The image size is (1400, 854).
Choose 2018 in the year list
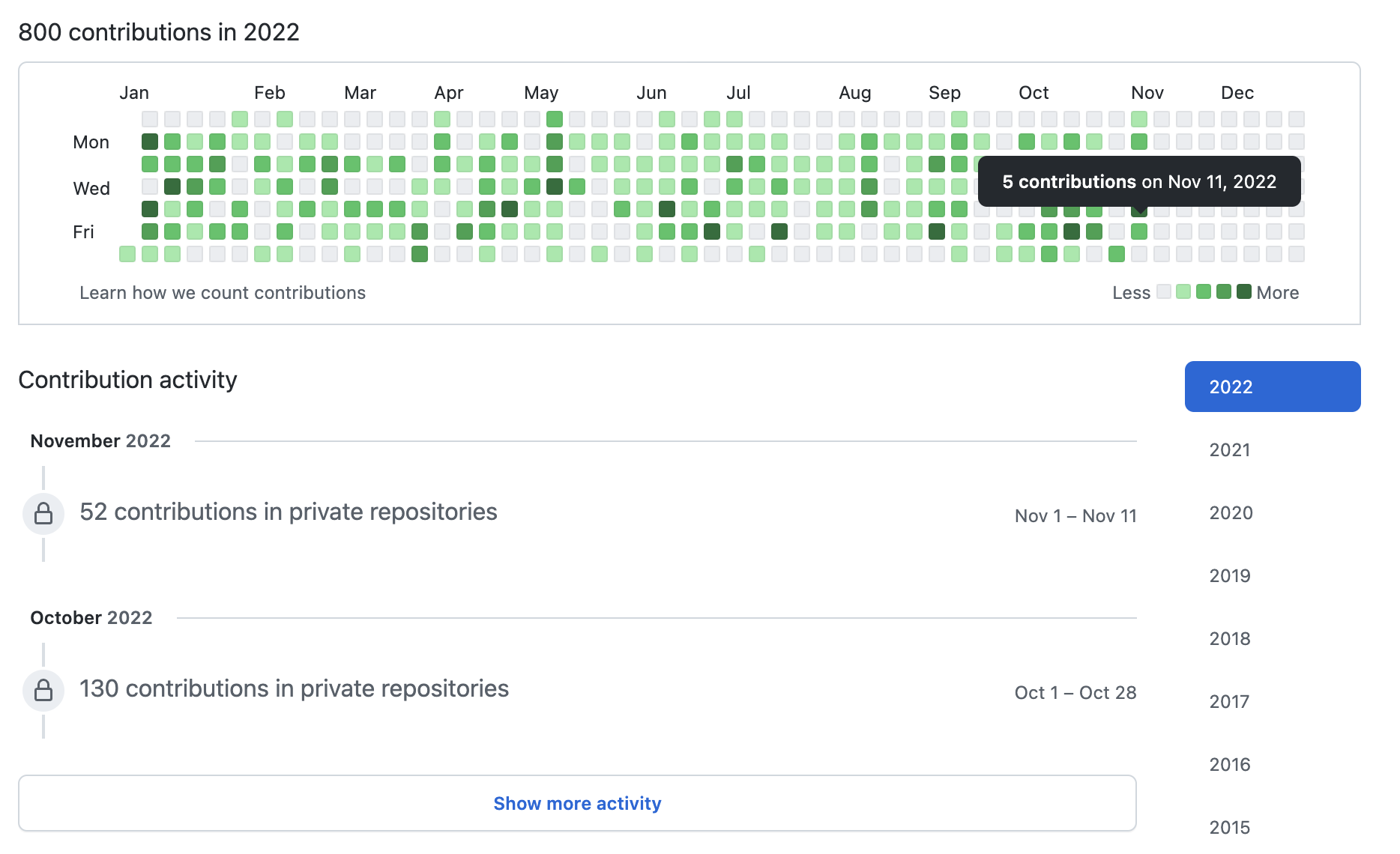pos(1229,638)
